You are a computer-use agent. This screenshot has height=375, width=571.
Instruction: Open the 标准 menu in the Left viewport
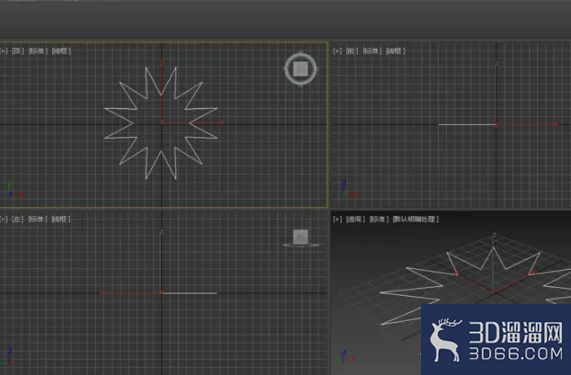coord(38,219)
